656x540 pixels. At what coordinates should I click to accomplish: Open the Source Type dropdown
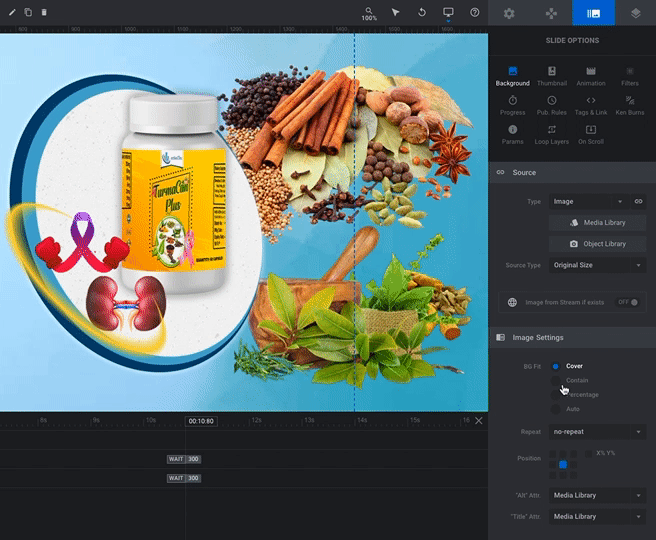pyautogui.click(x=597, y=265)
